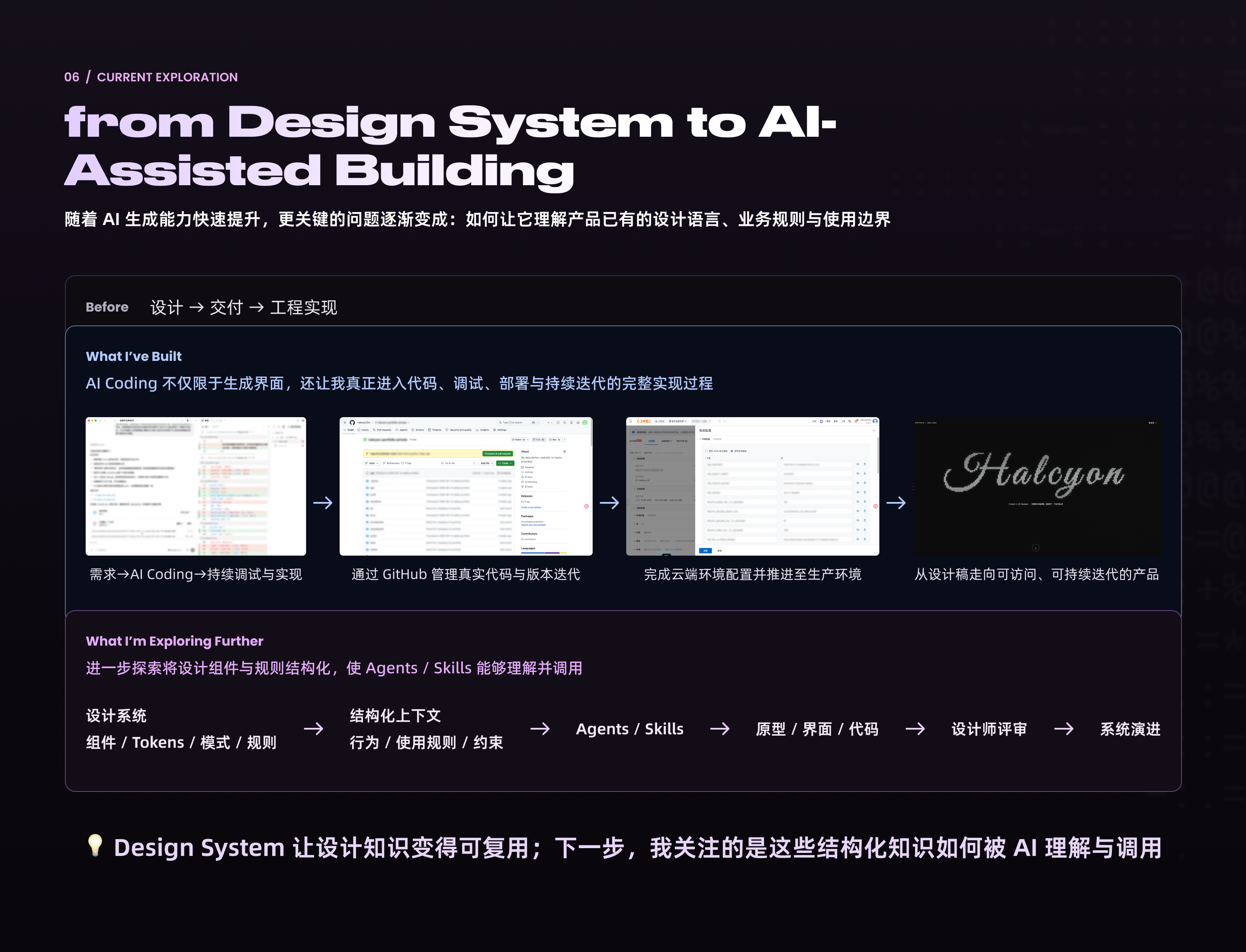Image resolution: width=1246 pixels, height=952 pixels.
Task: Open the AI Coding debugging screenshot thumbnail
Action: tap(196, 486)
